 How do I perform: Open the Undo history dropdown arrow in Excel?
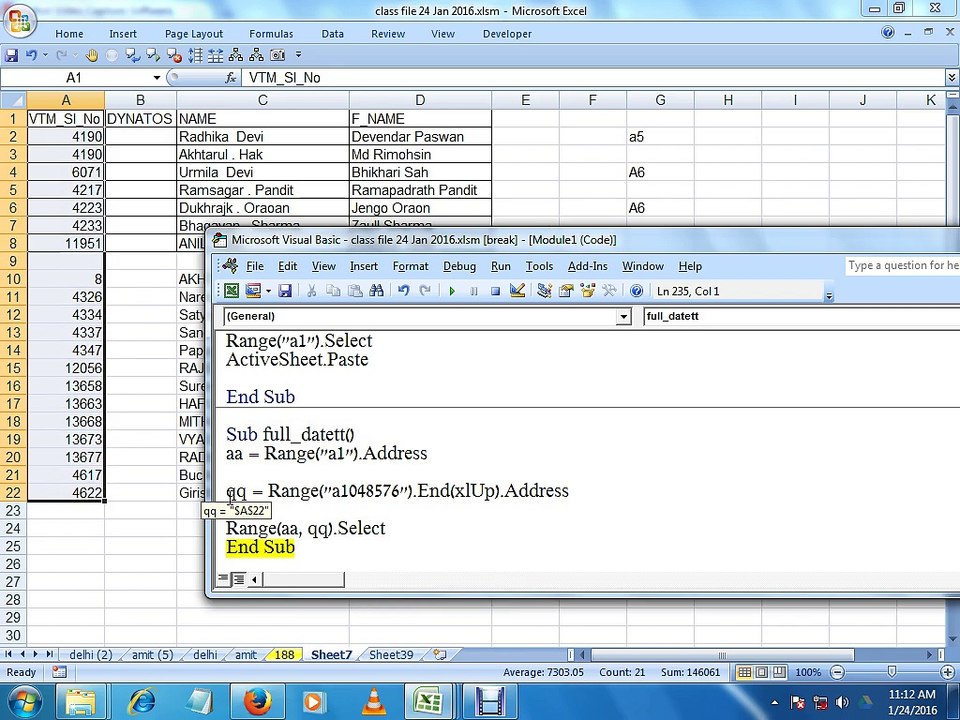45,56
